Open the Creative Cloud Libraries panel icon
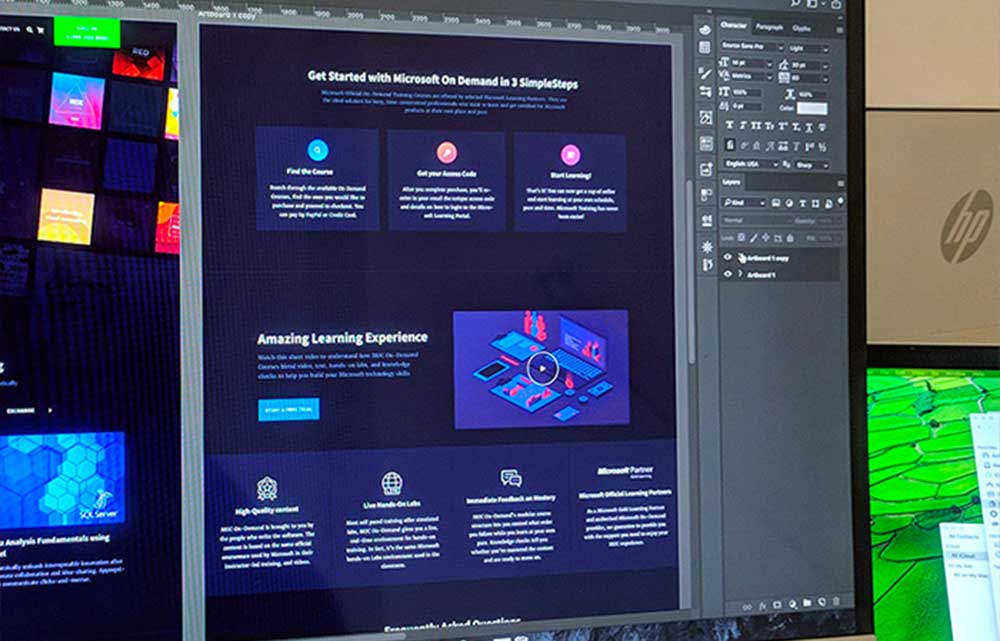This screenshot has height=641, width=1000. (x=705, y=29)
